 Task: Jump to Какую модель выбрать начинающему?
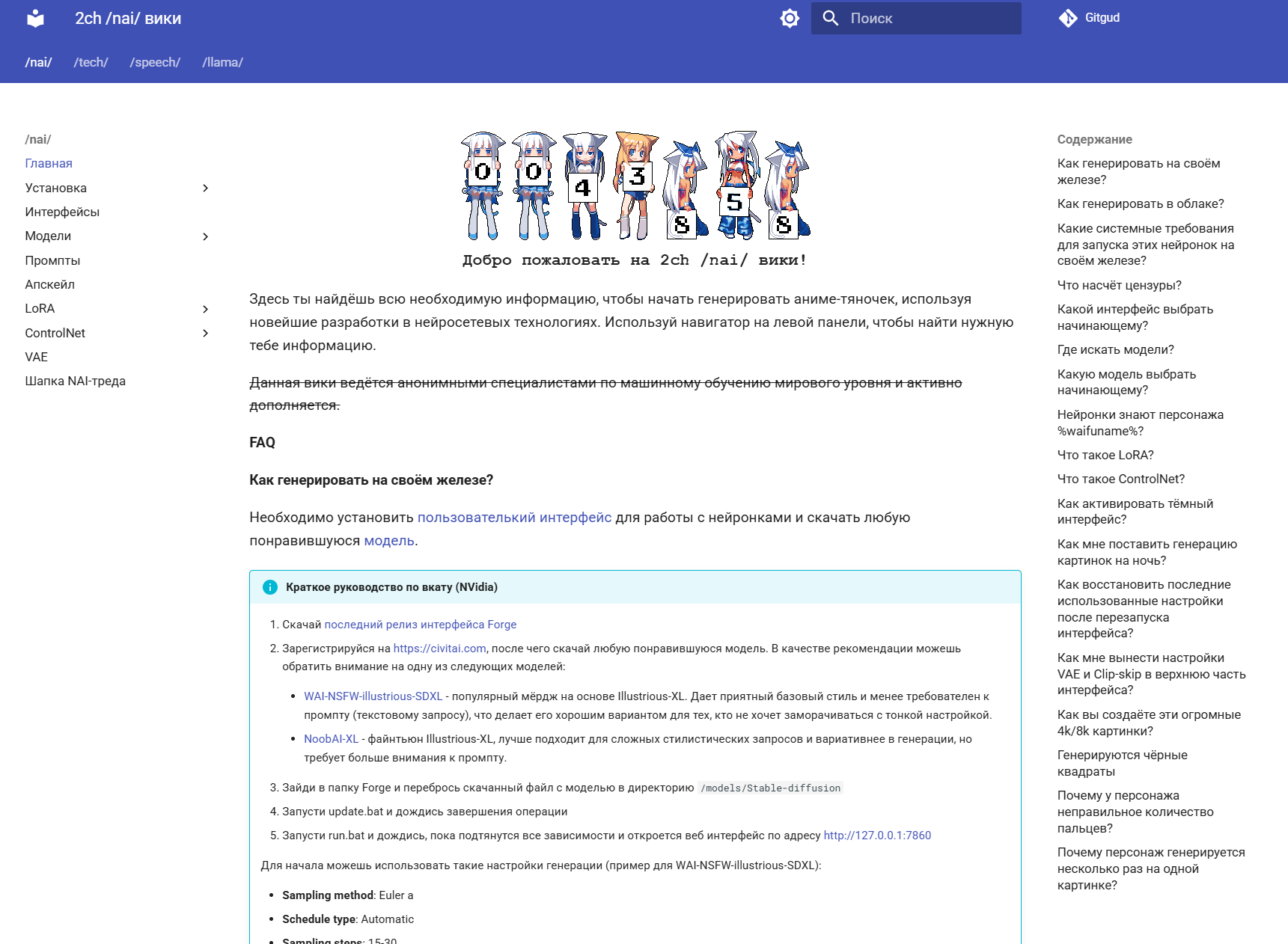(1126, 382)
